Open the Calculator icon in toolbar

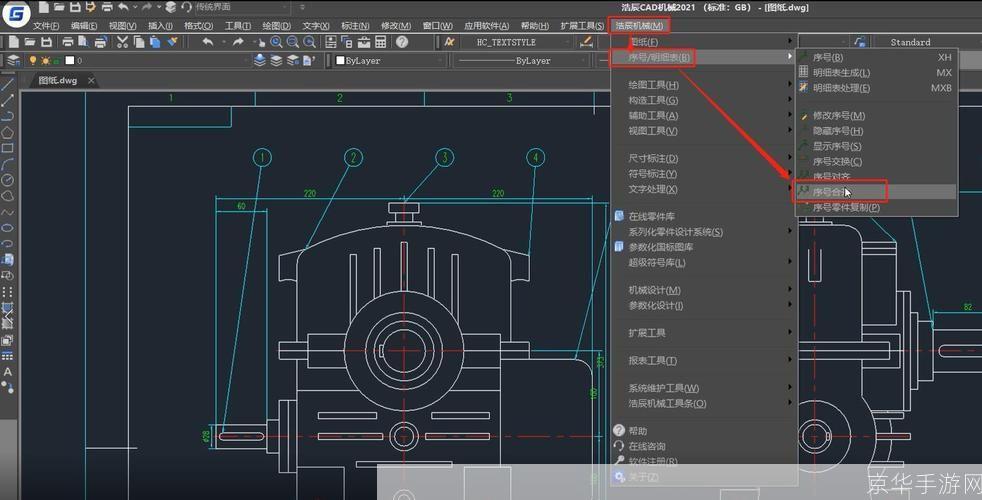tap(380, 42)
